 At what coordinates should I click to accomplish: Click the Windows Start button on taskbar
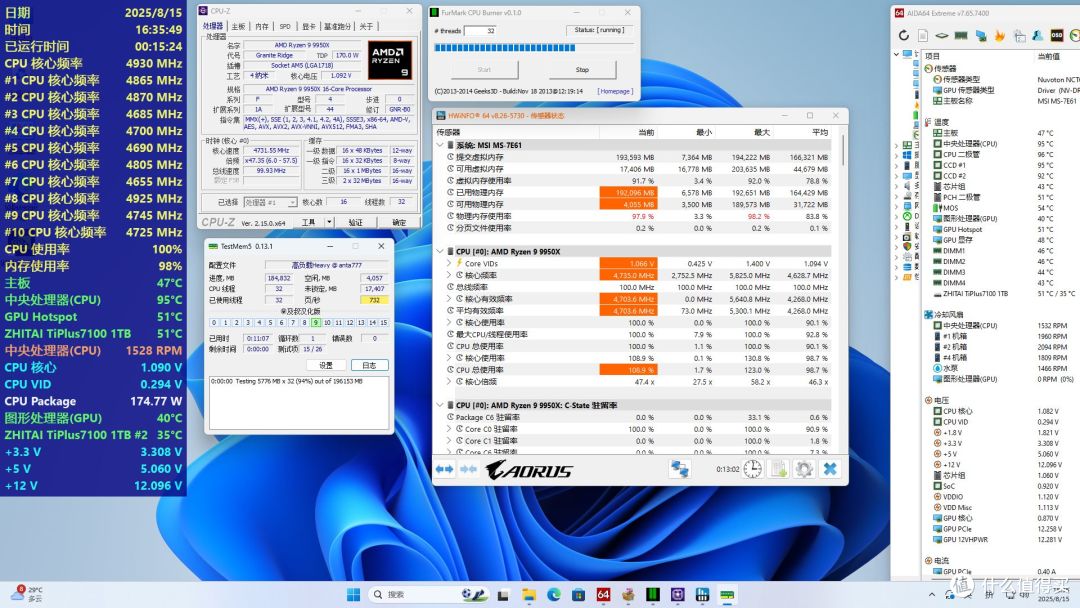pyautogui.click(x=353, y=594)
